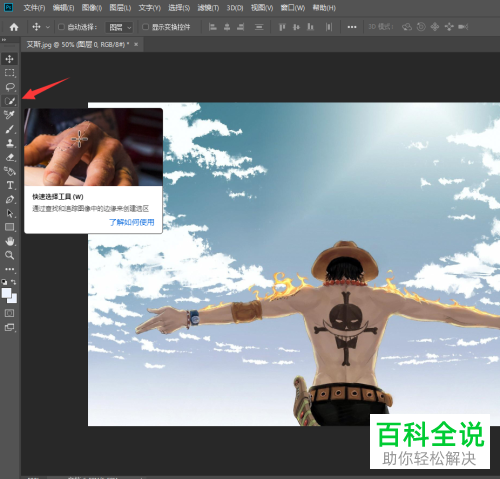Select the Move tool in the toolbox
This screenshot has height=479, width=500.
(x=9, y=59)
